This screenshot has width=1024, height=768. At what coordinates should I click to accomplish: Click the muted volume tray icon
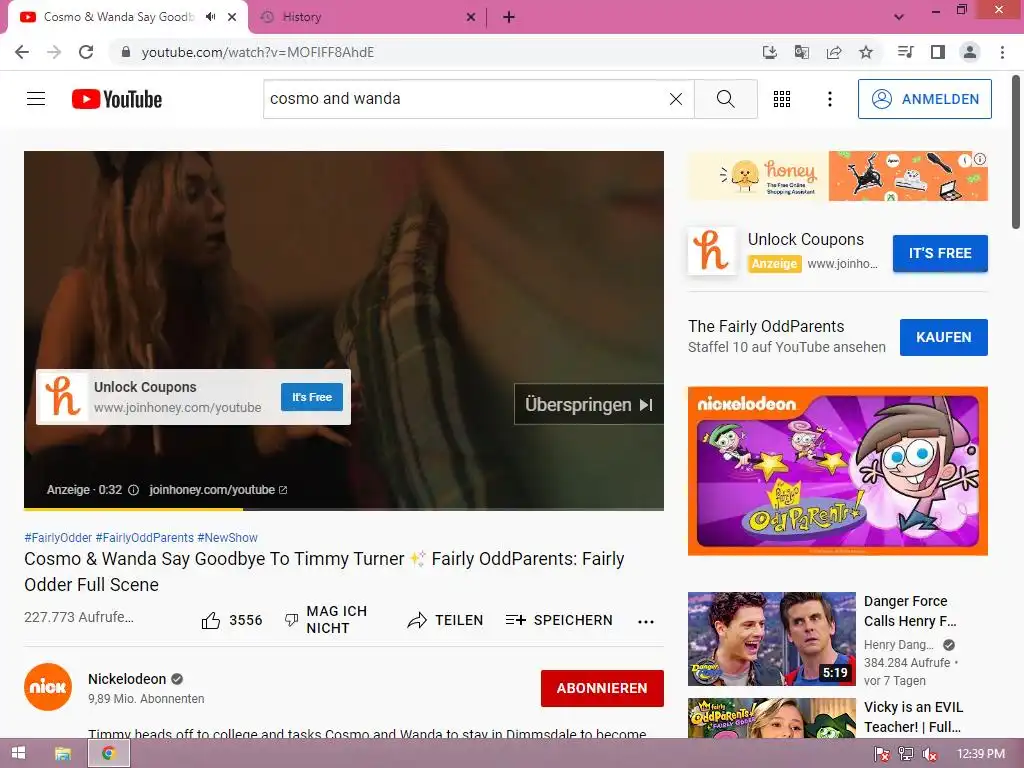(x=930, y=754)
